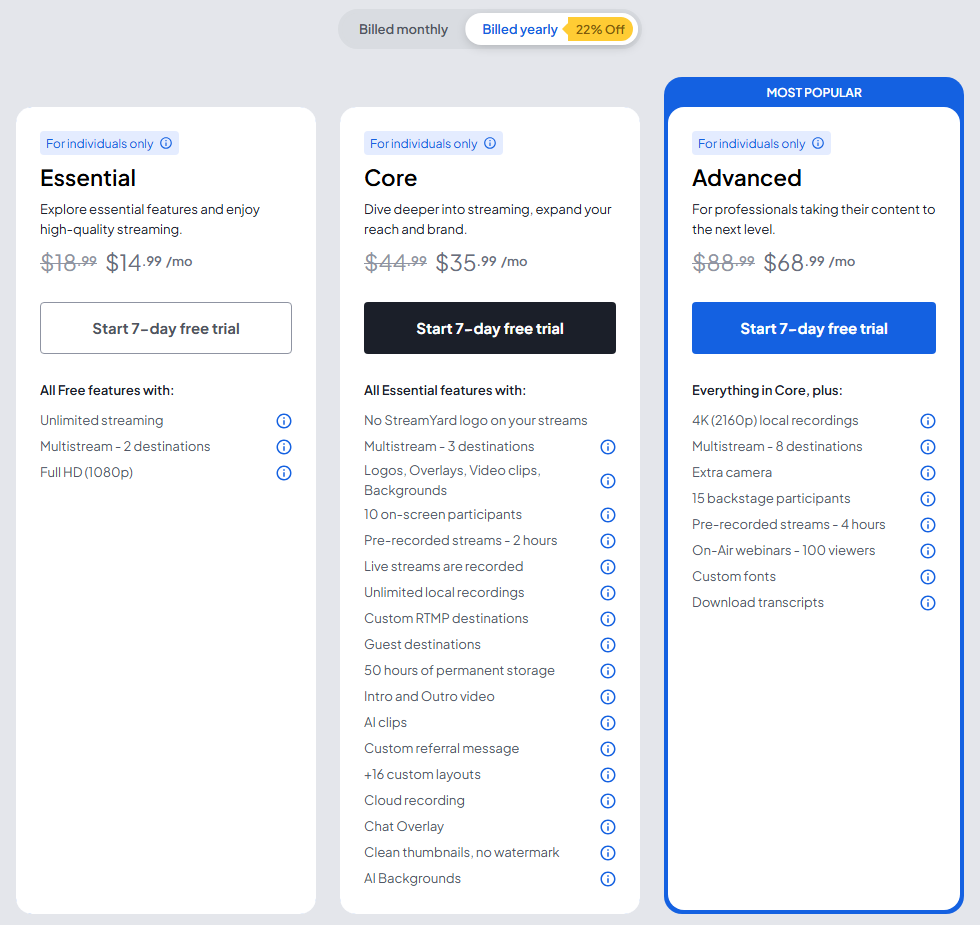The height and width of the screenshot is (925, 980).
Task: Show info for Live streams are recorded
Action: 608,567
